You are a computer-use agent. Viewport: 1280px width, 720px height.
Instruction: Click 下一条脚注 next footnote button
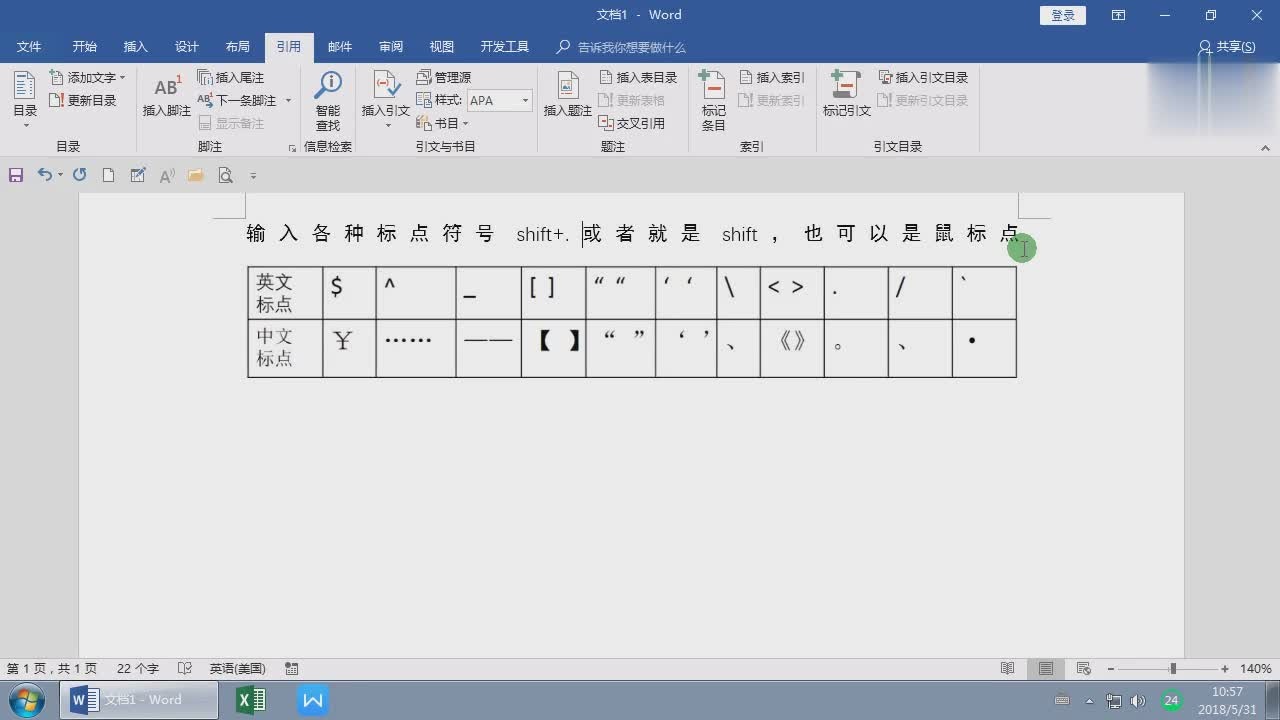point(237,100)
